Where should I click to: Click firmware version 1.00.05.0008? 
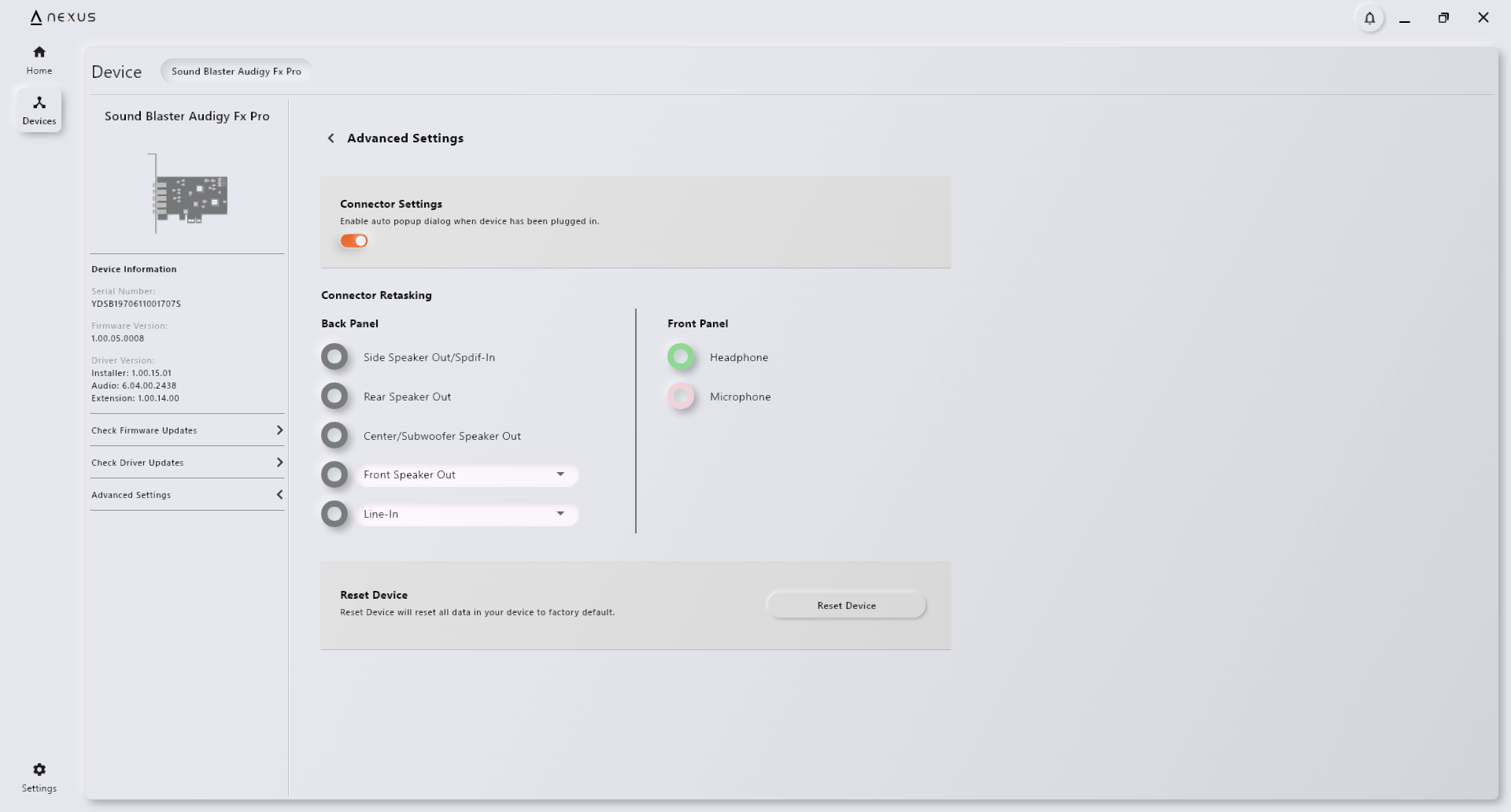117,338
